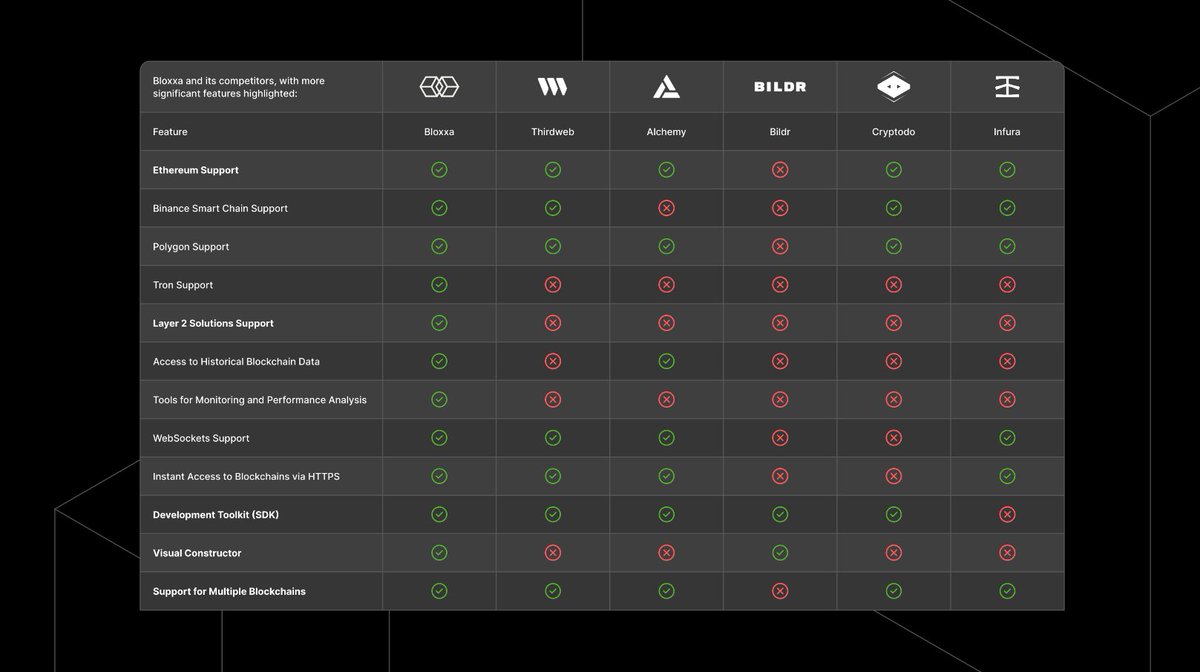Click the Development Toolkit (SDK) label
This screenshot has height=672, width=1200.
(216, 514)
